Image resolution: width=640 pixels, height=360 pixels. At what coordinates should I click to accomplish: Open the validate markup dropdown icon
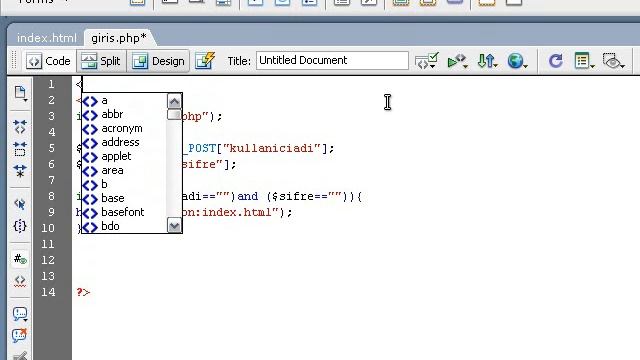pos(427,61)
